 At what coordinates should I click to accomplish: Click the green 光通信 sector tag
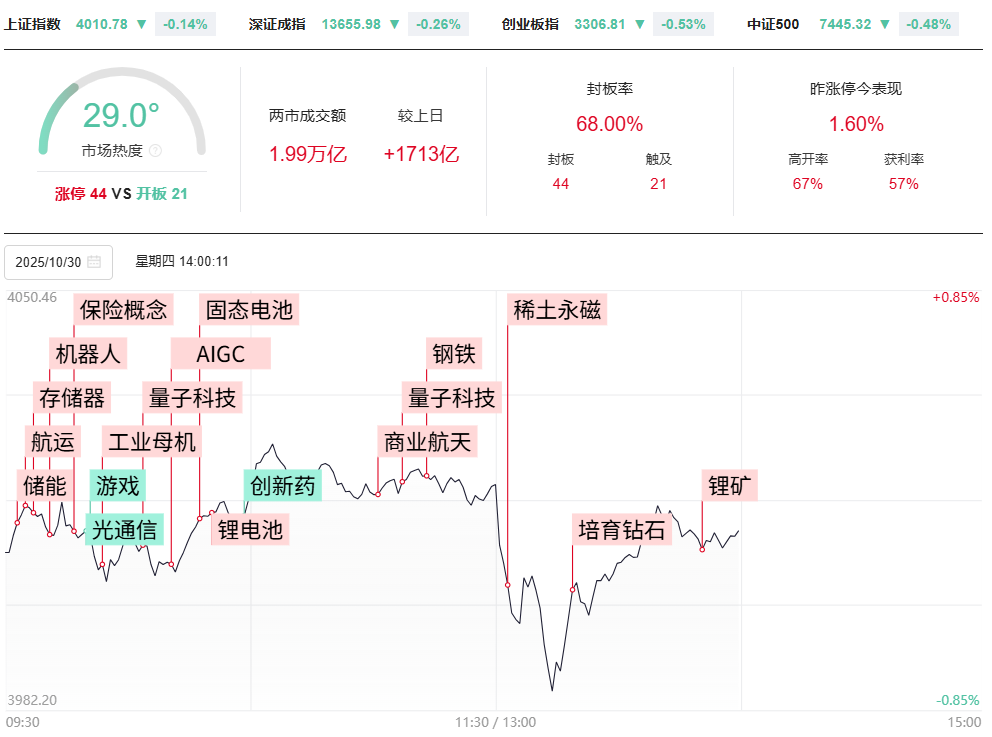pyautogui.click(x=125, y=530)
